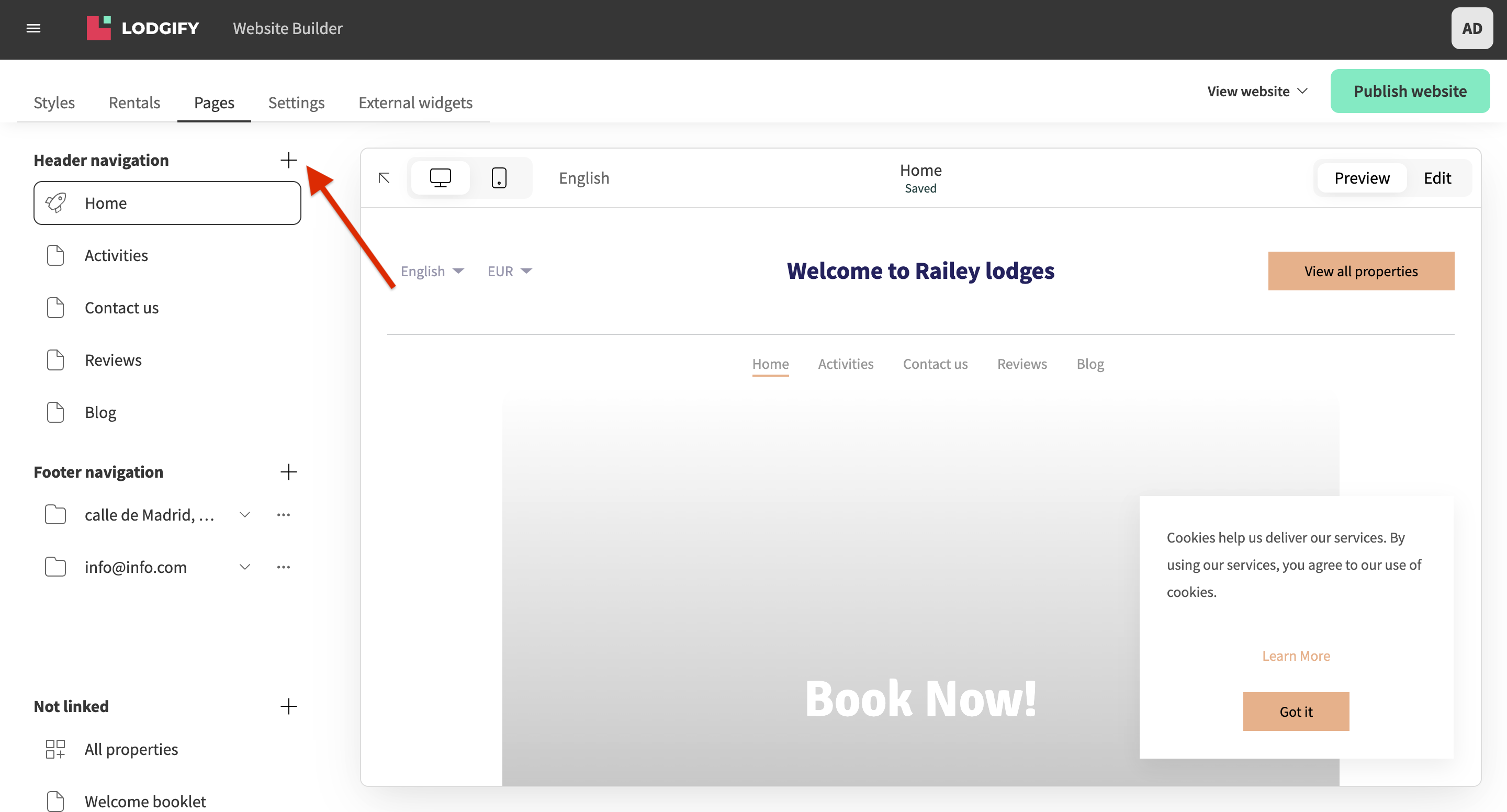Open the Settings tab
This screenshot has width=1507, height=812.
point(296,103)
